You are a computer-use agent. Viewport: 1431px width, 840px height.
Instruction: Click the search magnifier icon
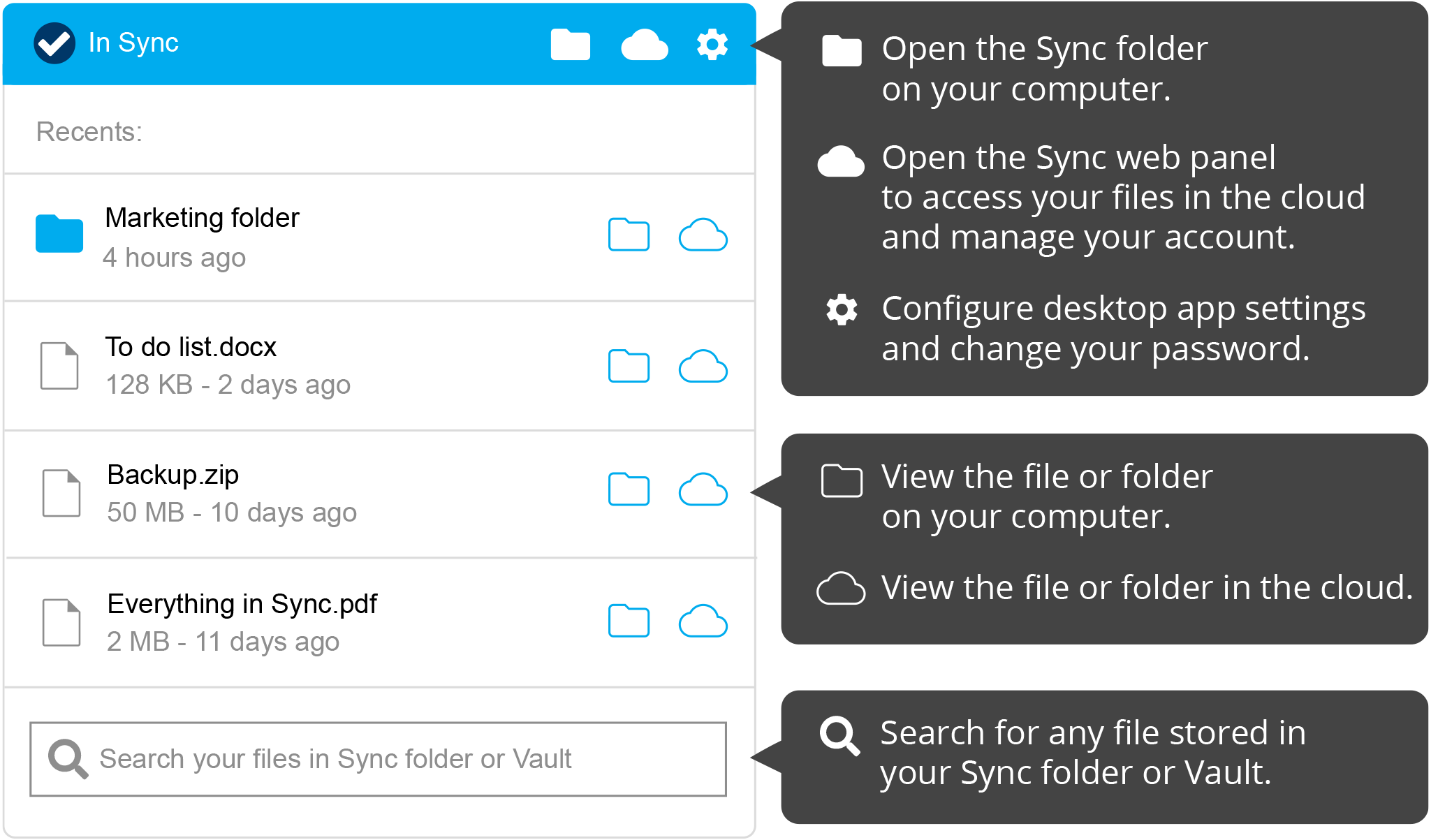pos(68,758)
